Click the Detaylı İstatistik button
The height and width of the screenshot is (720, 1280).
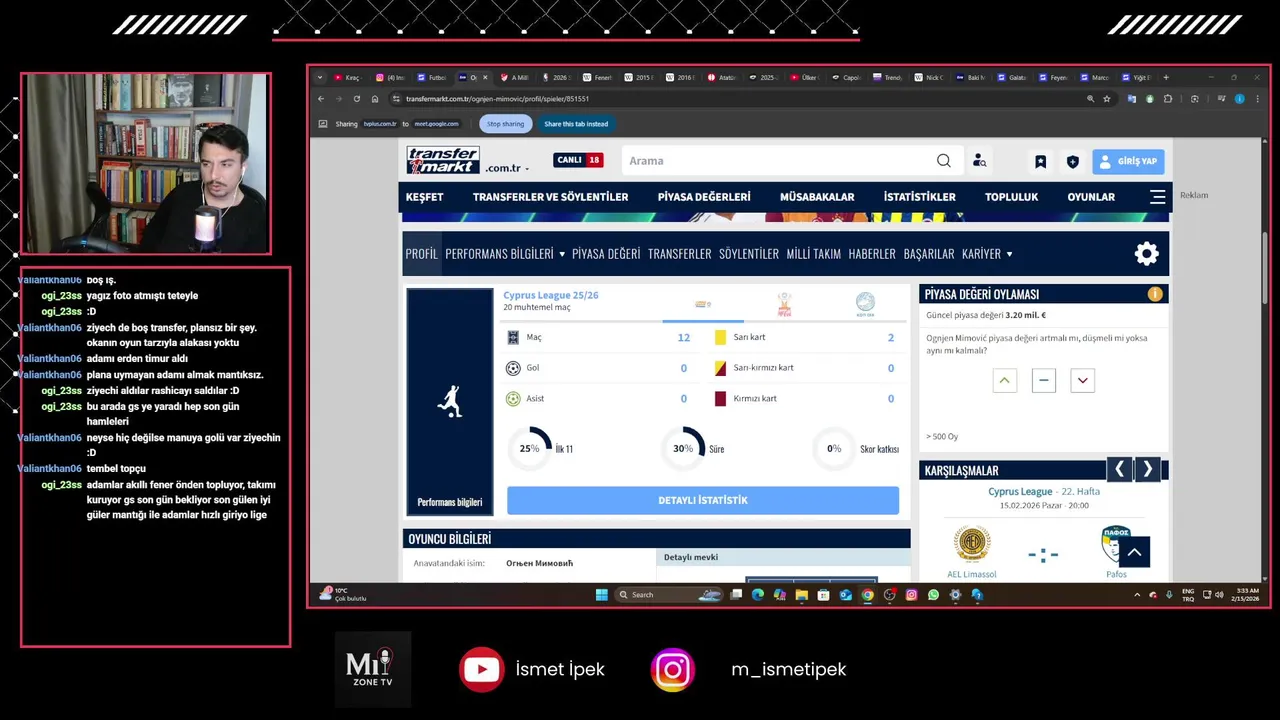[x=703, y=500]
